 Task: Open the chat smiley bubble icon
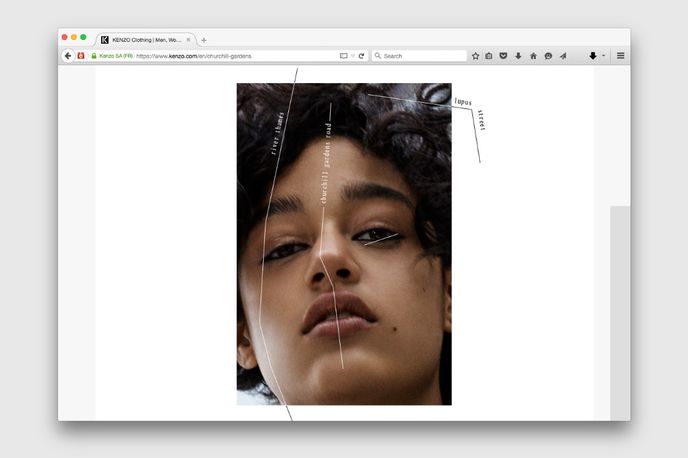(548, 56)
